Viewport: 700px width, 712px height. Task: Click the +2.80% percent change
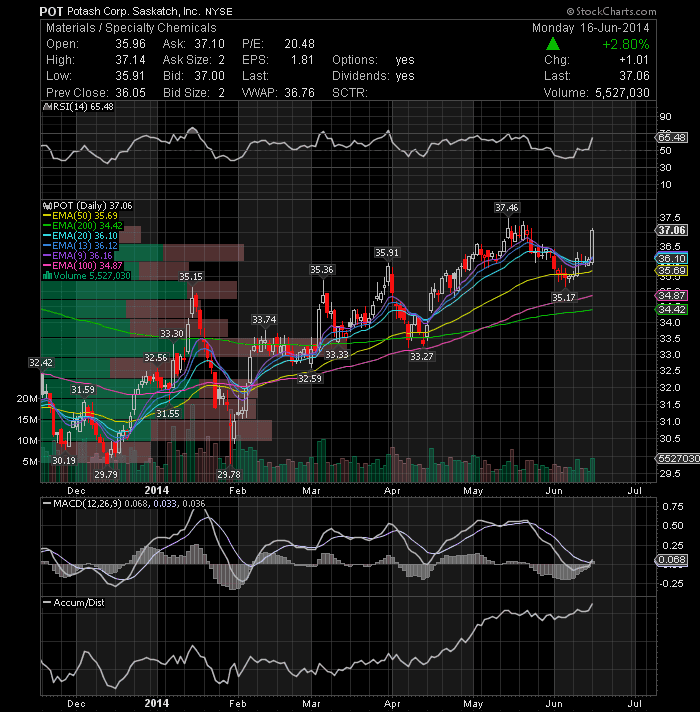[x=626, y=44]
